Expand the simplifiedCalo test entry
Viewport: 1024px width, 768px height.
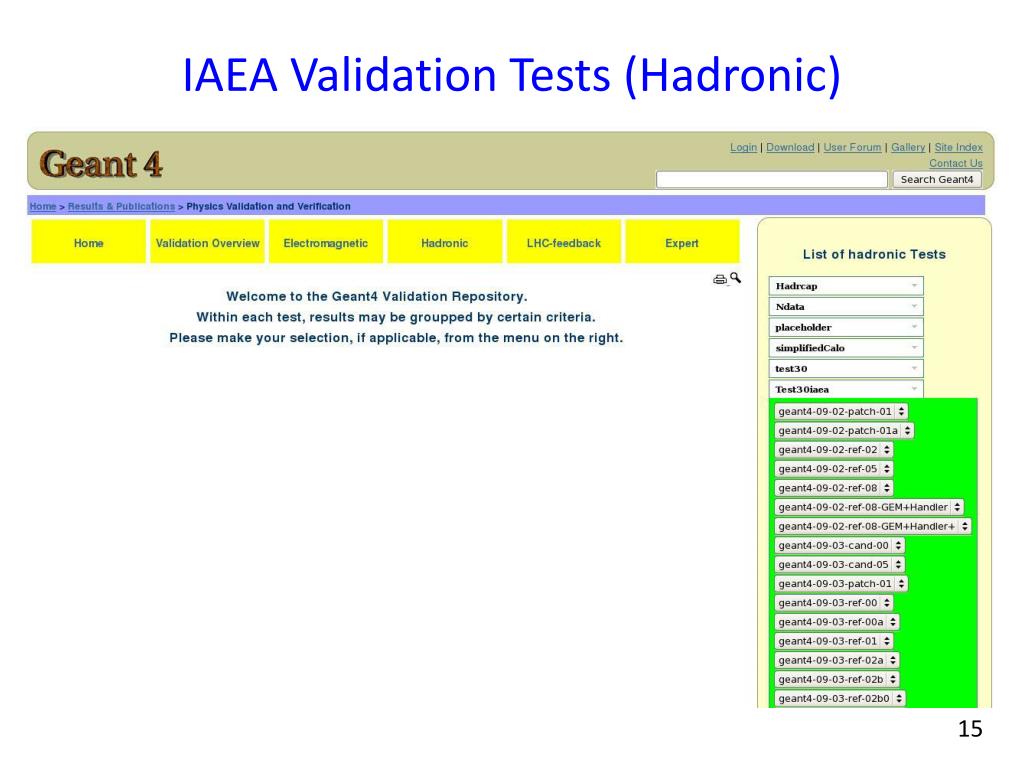click(846, 348)
